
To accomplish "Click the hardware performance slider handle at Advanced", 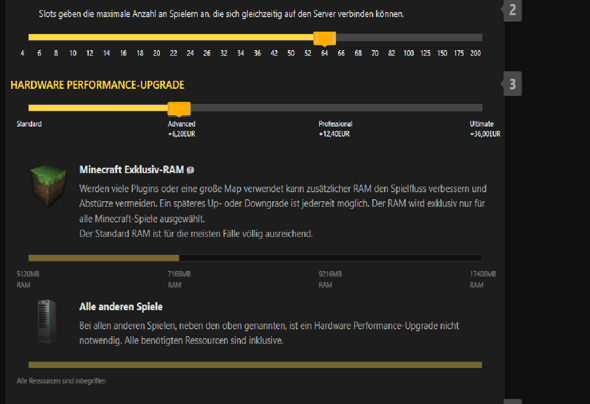I will (x=179, y=109).
